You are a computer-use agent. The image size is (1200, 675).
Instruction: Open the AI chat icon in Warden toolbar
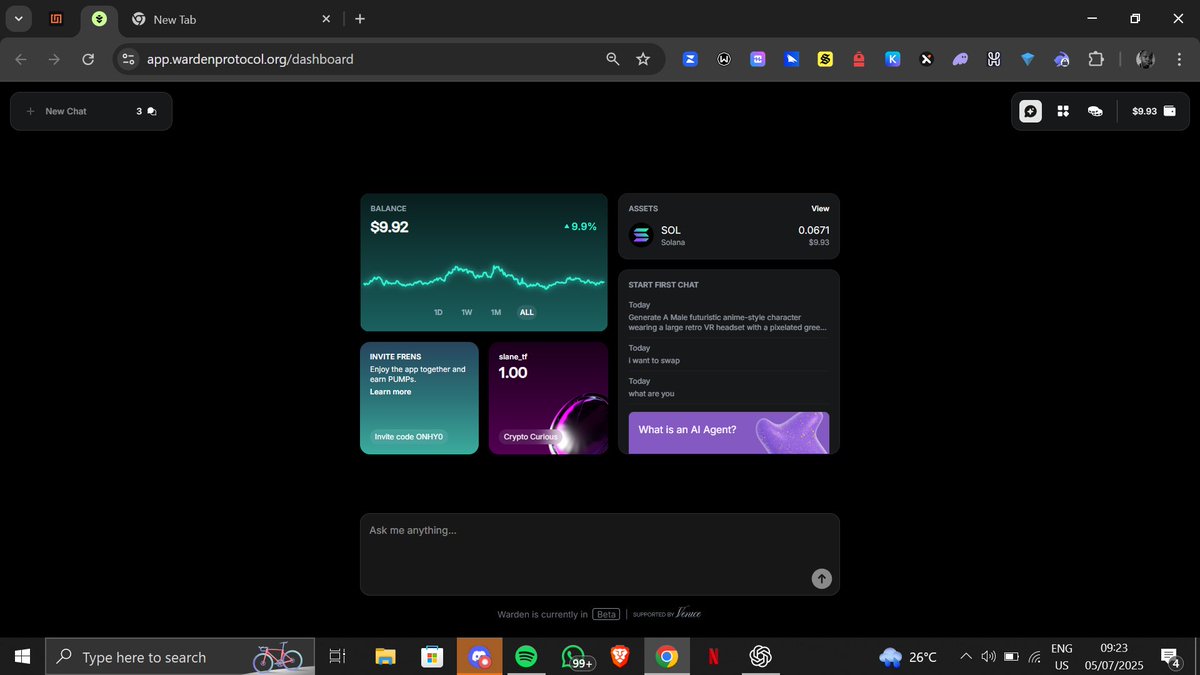point(1031,111)
